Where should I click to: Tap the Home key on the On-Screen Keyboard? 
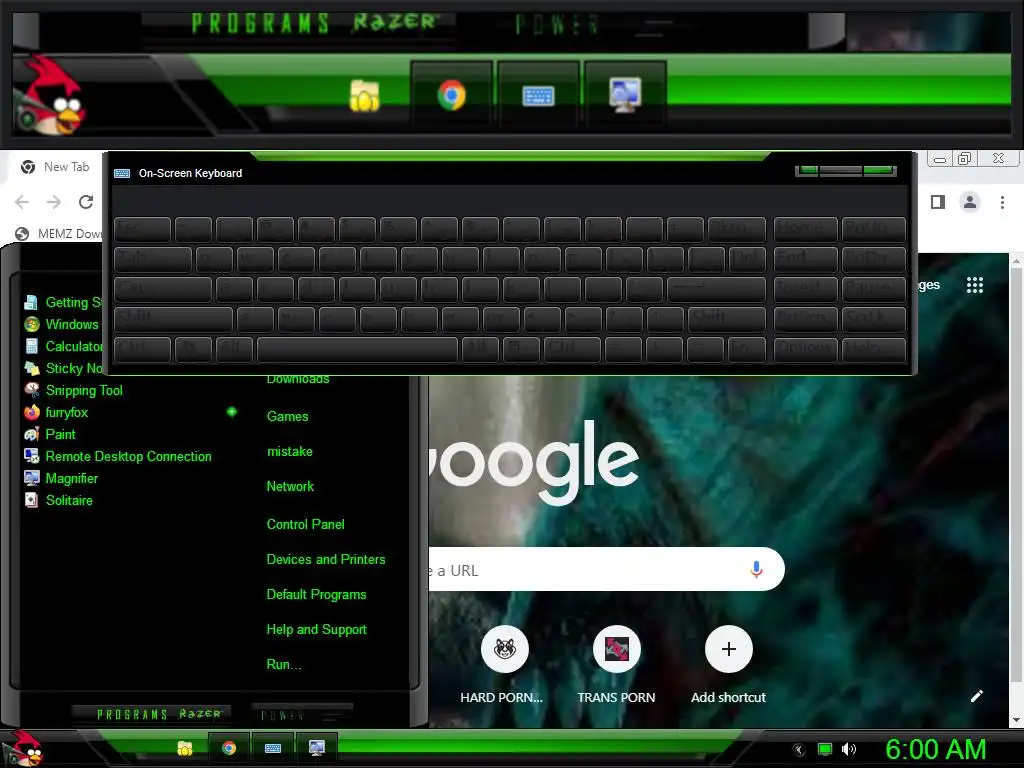tap(805, 229)
